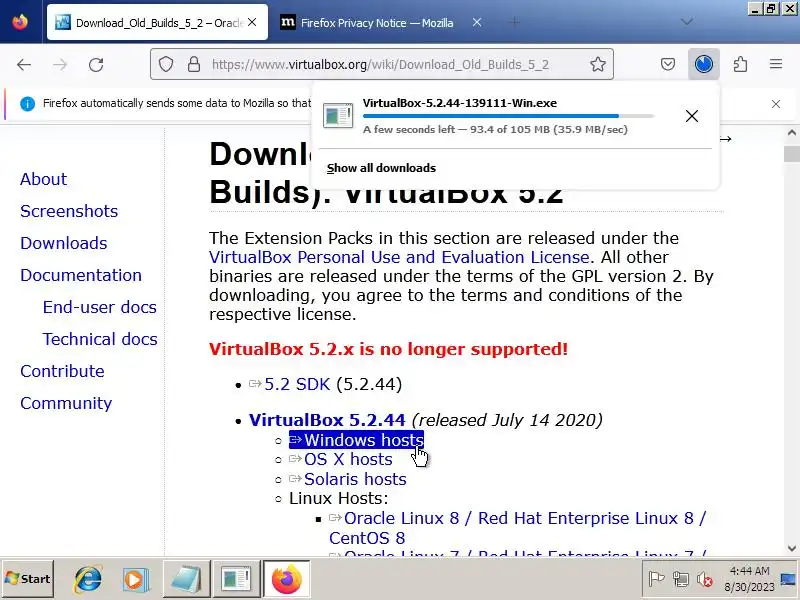Close the Firefox Privacy Notice tab
800x600 pixels.
477,22
